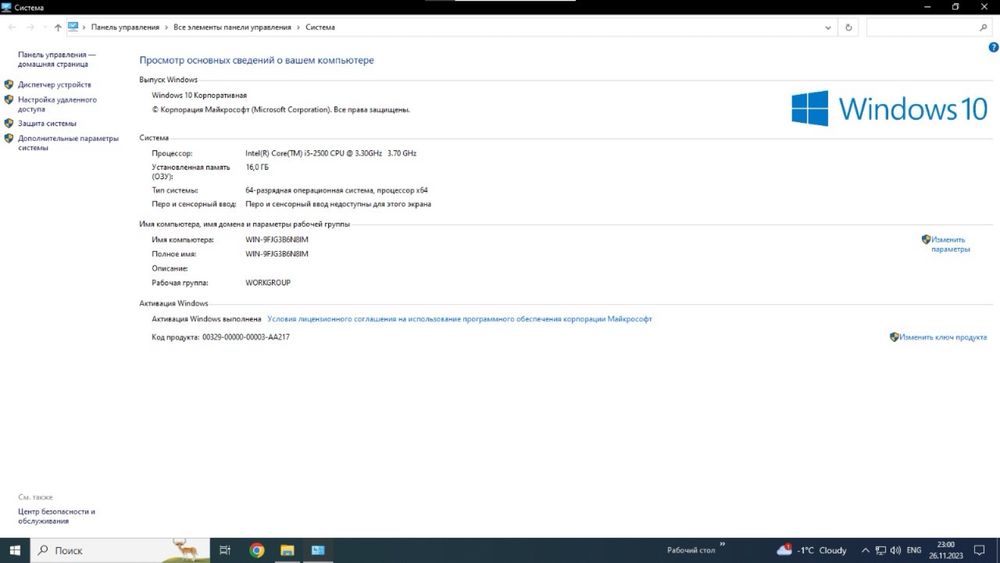The image size is (1000, 563).
Task: Click shield icon next to Изменить параметры
Action: coord(926,240)
